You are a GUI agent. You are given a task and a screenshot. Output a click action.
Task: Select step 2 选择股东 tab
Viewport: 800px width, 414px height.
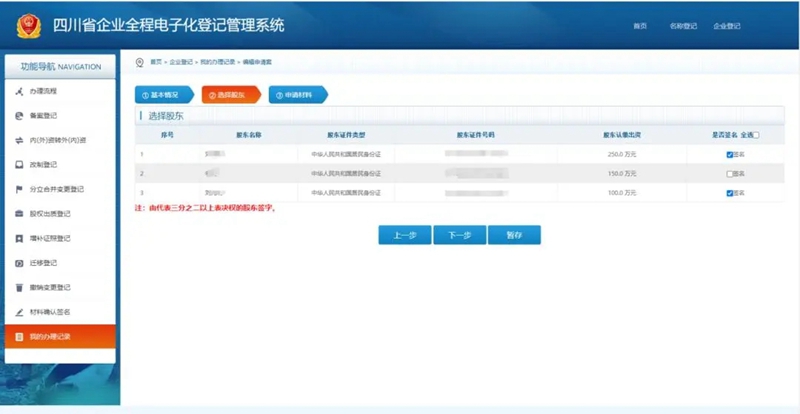231,95
